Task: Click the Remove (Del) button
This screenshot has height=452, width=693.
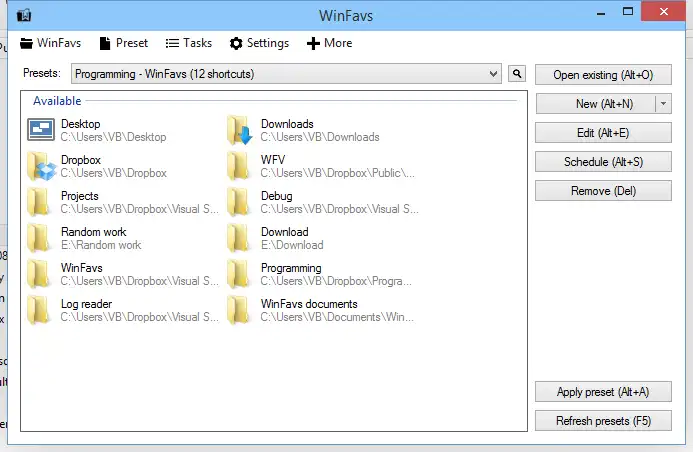Action: point(603,191)
